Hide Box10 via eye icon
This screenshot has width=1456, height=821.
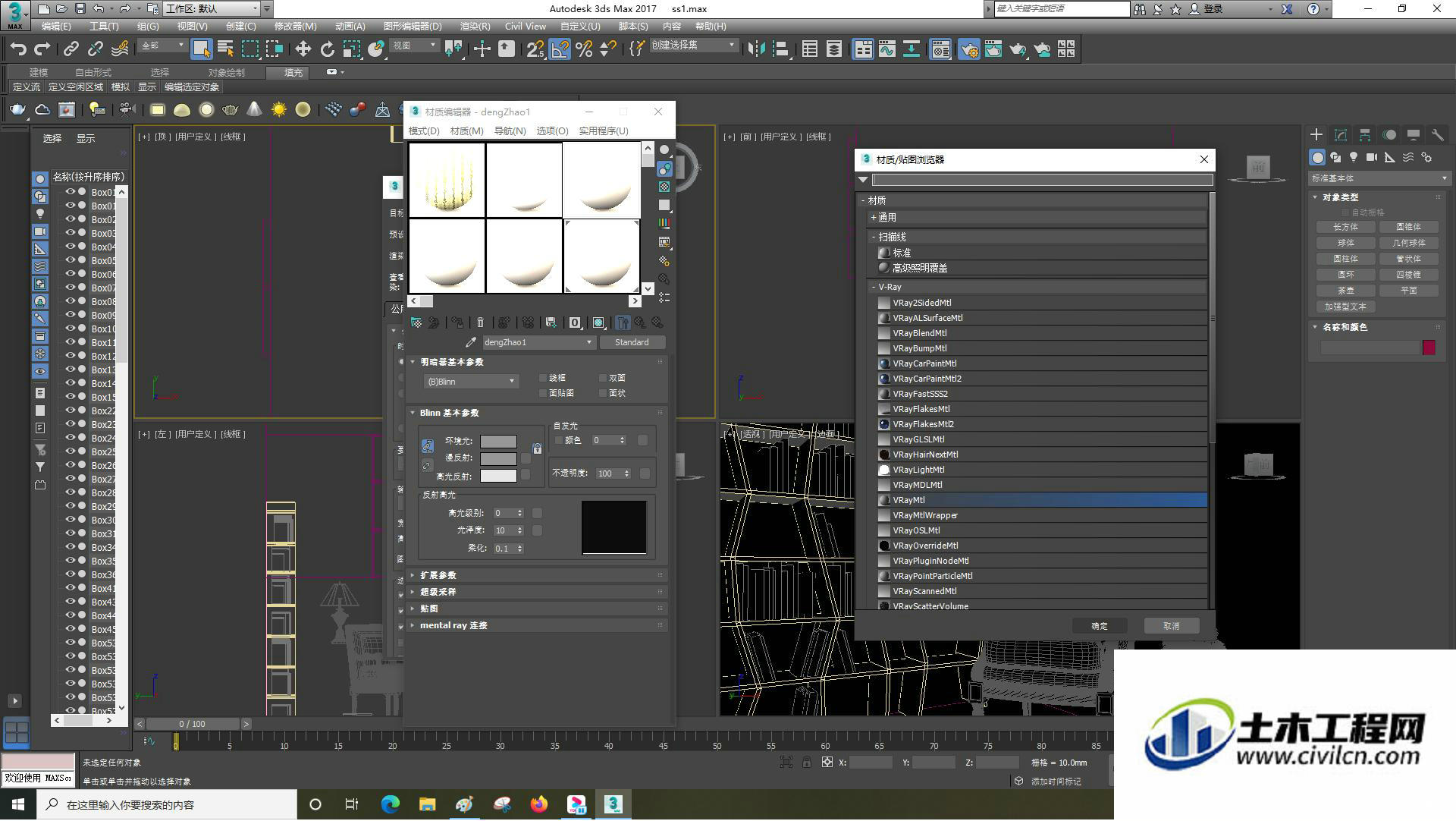pyautogui.click(x=71, y=329)
